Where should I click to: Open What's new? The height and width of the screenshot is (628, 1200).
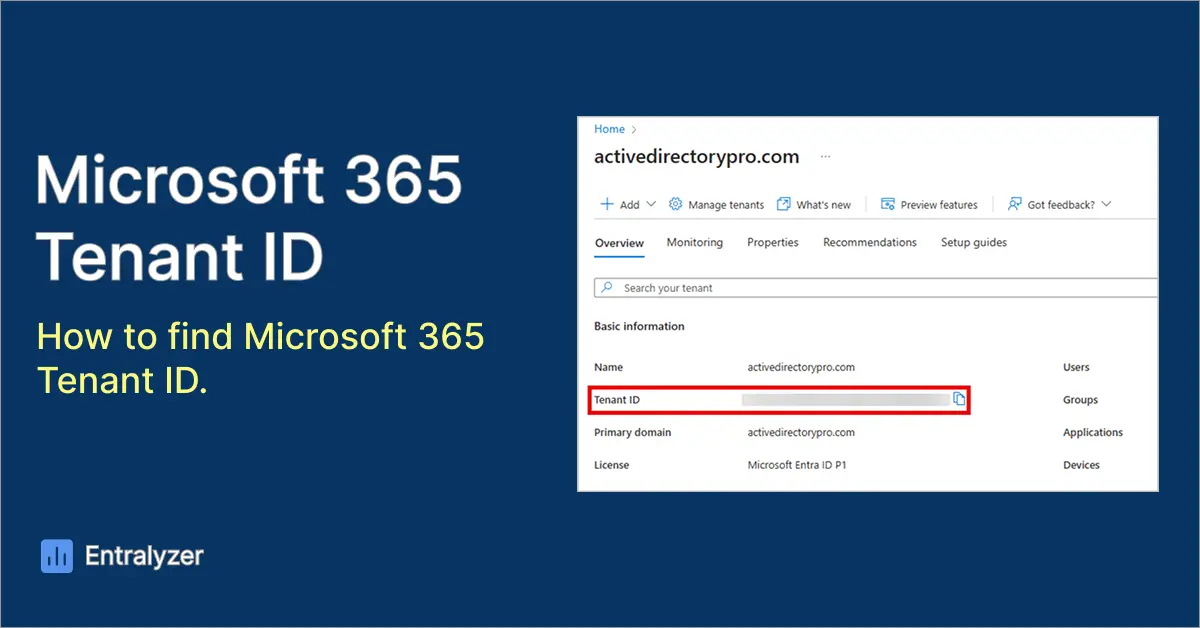pyautogui.click(x=823, y=205)
